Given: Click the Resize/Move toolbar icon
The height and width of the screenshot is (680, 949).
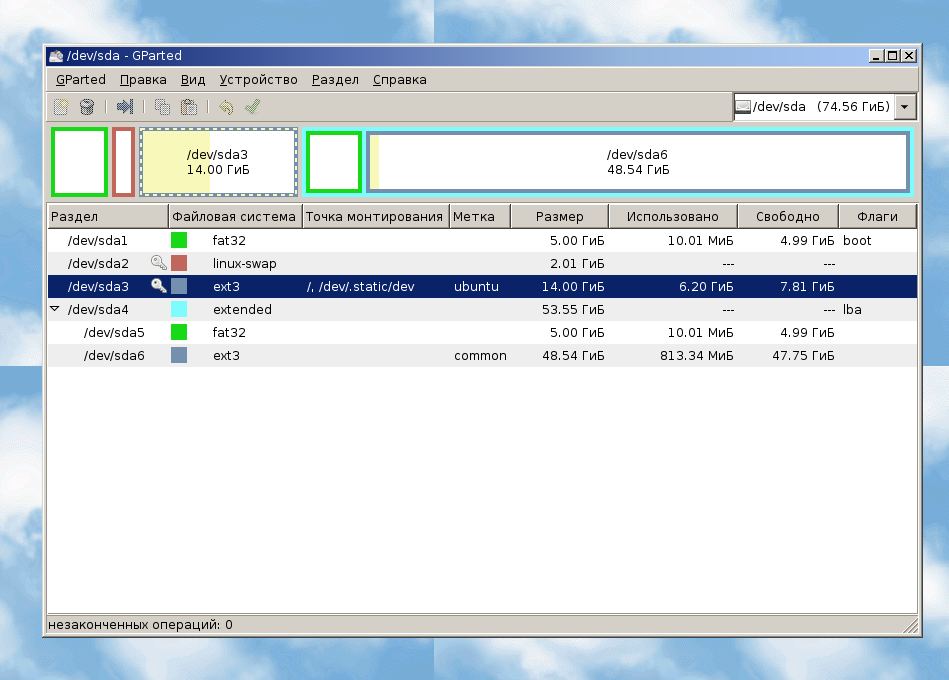Looking at the screenshot, I should point(125,107).
